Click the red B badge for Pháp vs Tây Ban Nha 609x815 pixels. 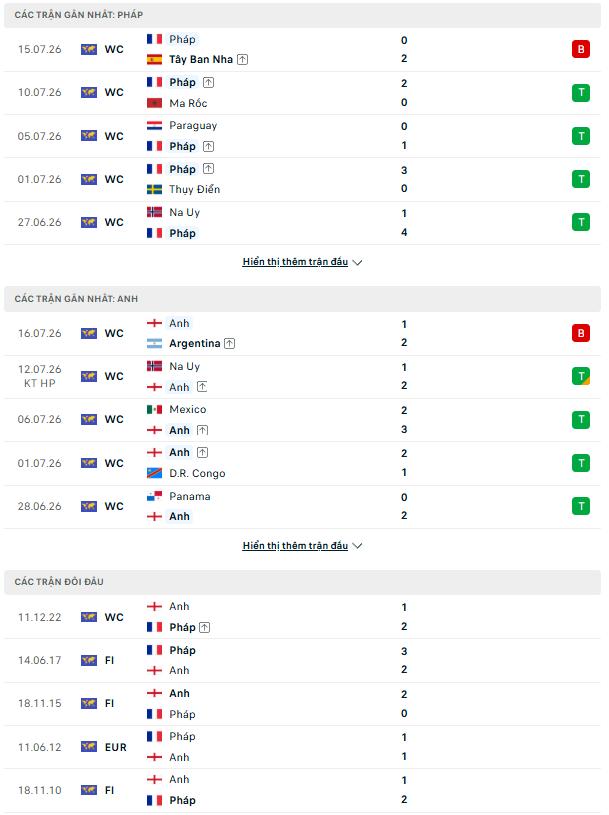(580, 49)
